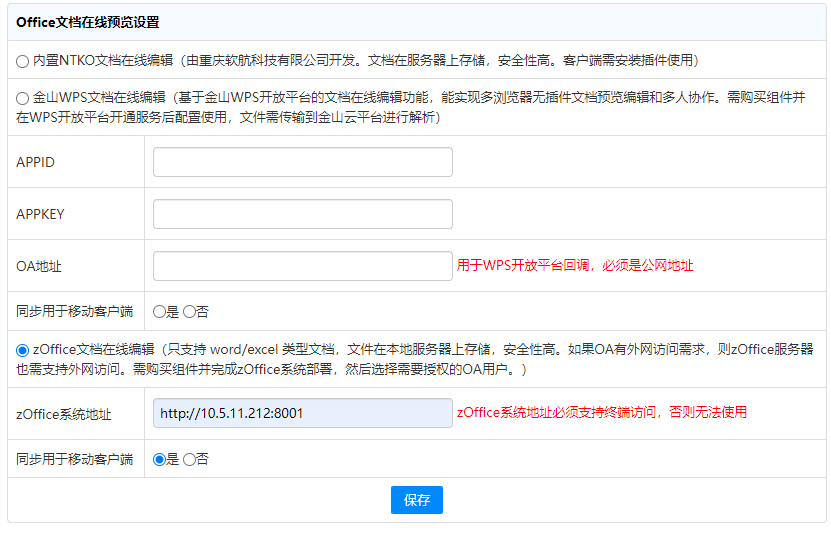Click into the APPKEY input box
Screen dimensions: 831x545
[302, 214]
